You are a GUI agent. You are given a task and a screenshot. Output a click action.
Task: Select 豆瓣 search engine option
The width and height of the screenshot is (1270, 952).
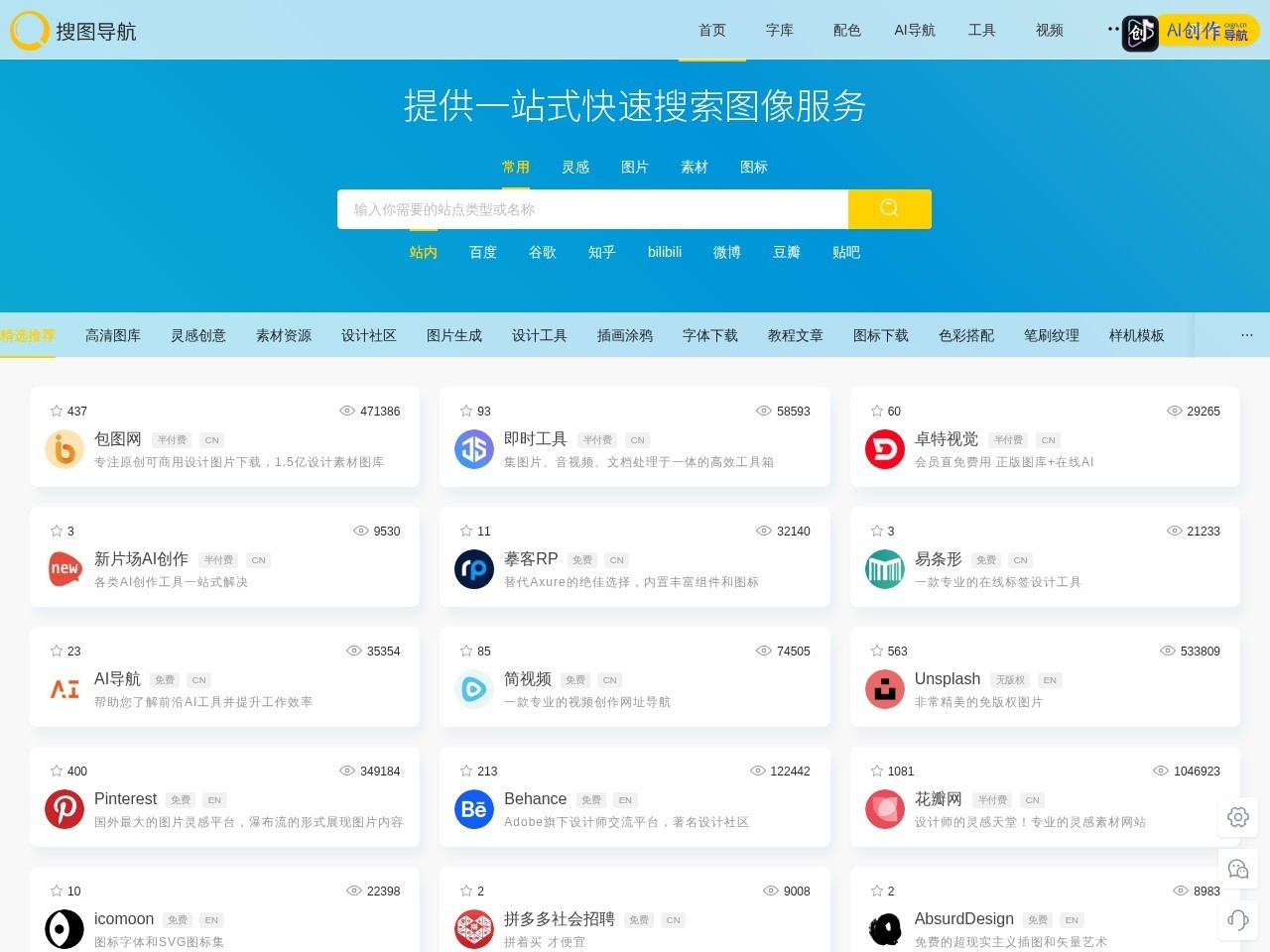tap(787, 252)
